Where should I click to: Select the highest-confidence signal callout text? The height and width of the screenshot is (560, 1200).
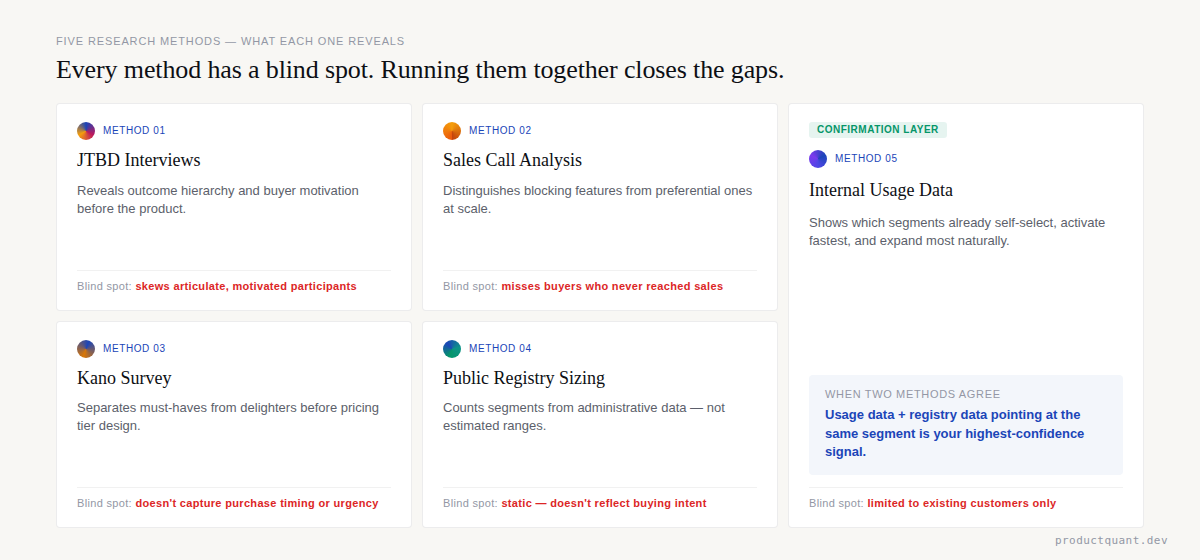(x=954, y=433)
